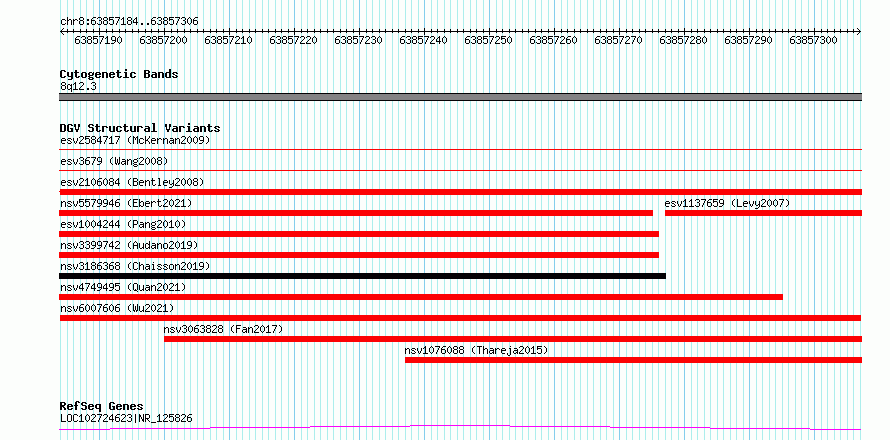This screenshot has height=440, width=890.
Task: Click the 63857290 ruler coordinate
Action: [749, 40]
